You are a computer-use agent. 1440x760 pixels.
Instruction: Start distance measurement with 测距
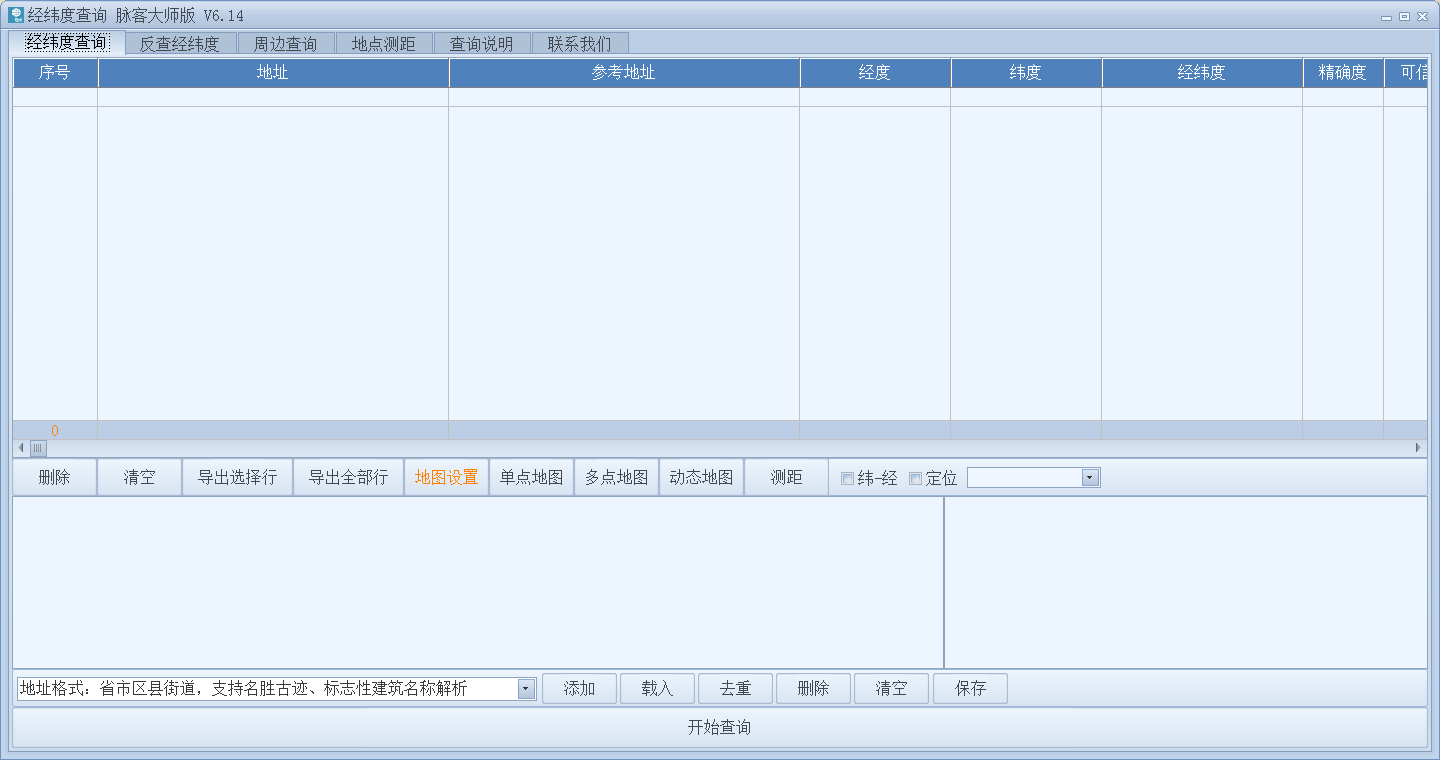[x=786, y=477]
